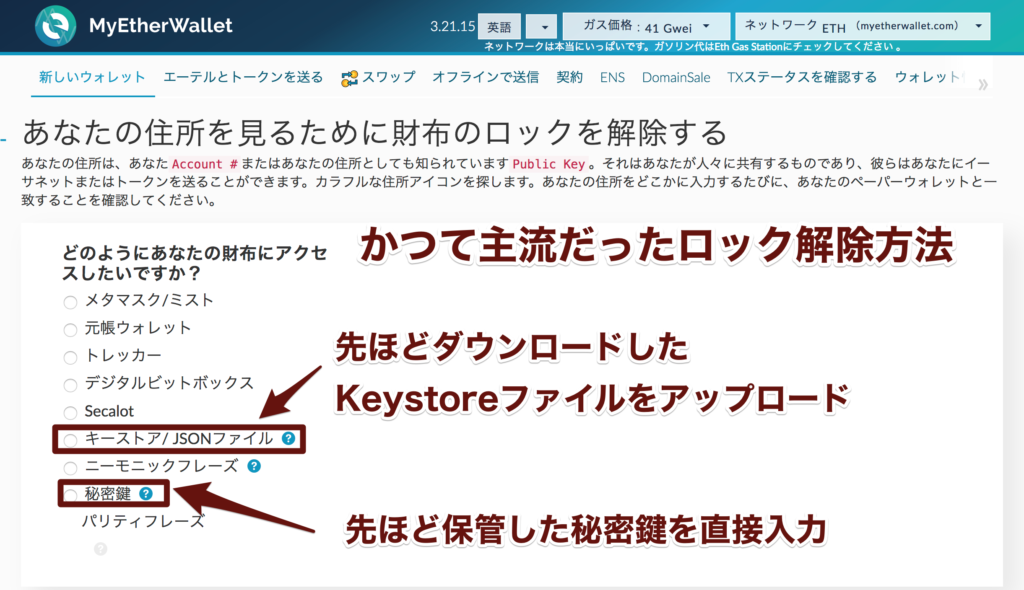This screenshot has width=1024, height=590.
Task: Choose the デジタルビットボックス radio option
Action: click(71, 385)
